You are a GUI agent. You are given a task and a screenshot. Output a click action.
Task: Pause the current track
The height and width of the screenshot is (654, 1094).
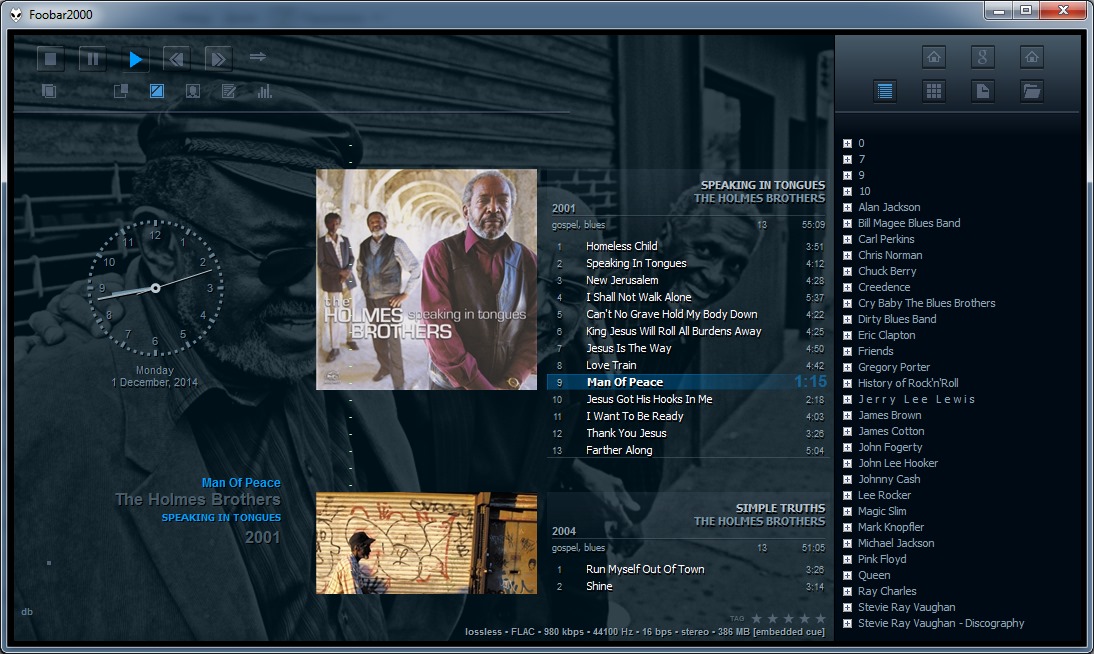93,59
